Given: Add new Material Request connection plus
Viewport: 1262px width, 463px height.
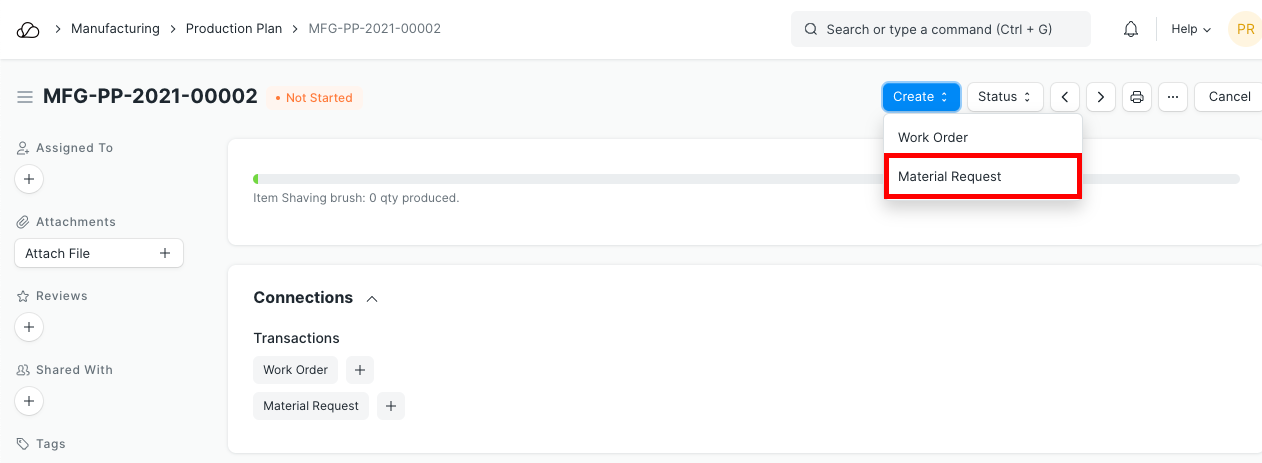Looking at the screenshot, I should point(391,406).
